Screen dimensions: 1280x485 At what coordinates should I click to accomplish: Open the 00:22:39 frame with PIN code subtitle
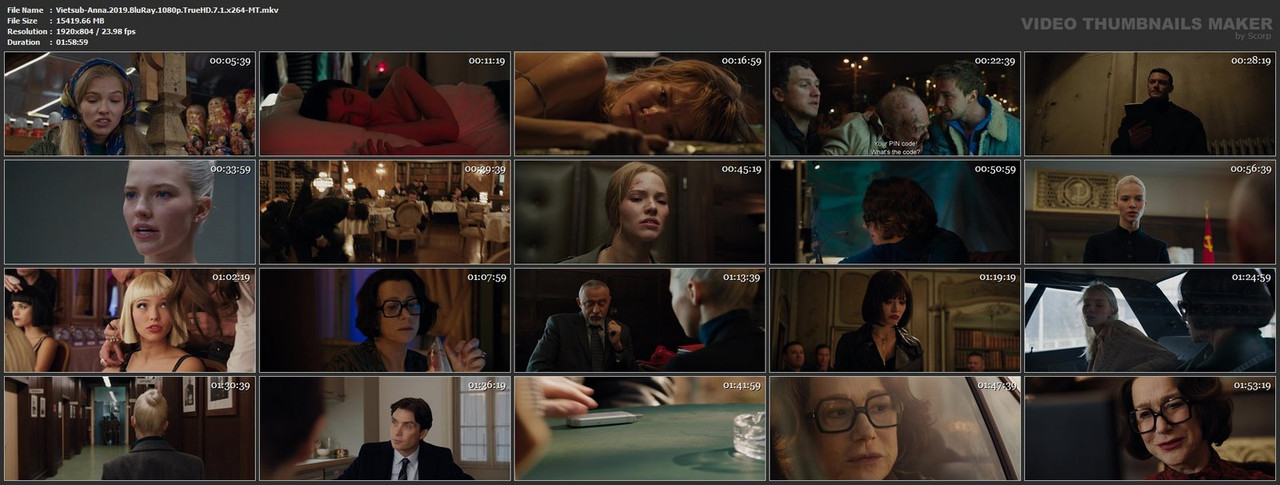[895, 104]
